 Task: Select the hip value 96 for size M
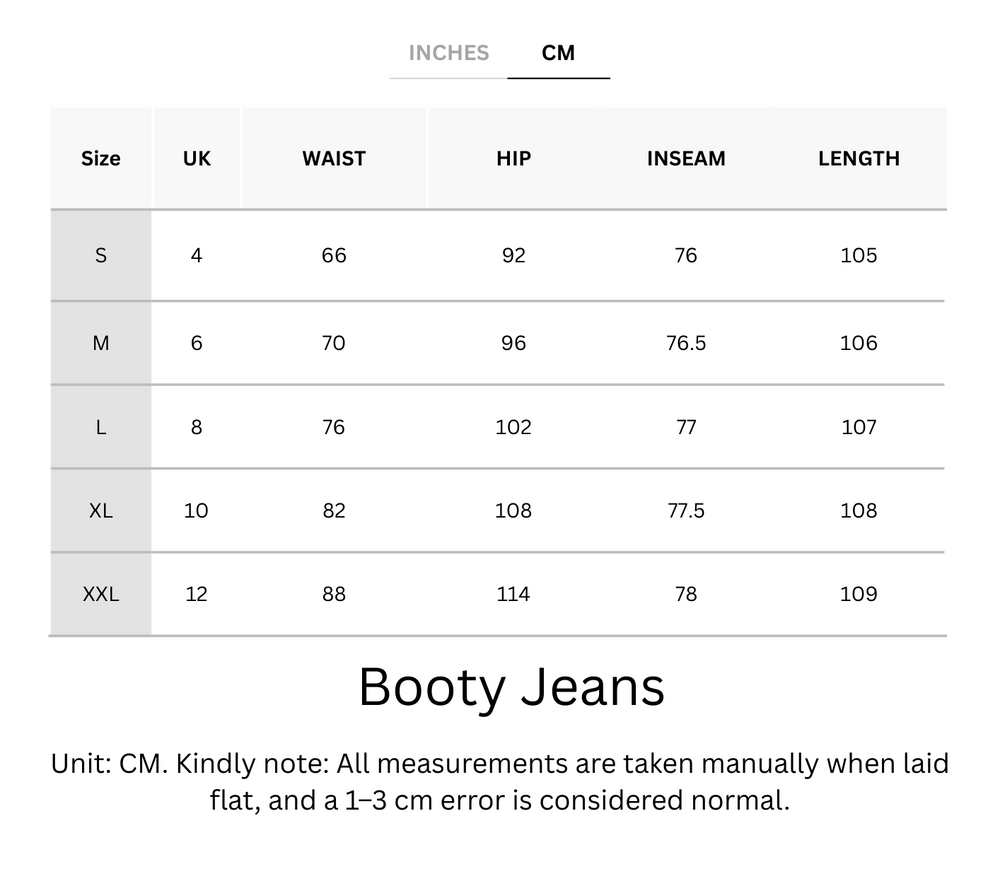[512, 342]
